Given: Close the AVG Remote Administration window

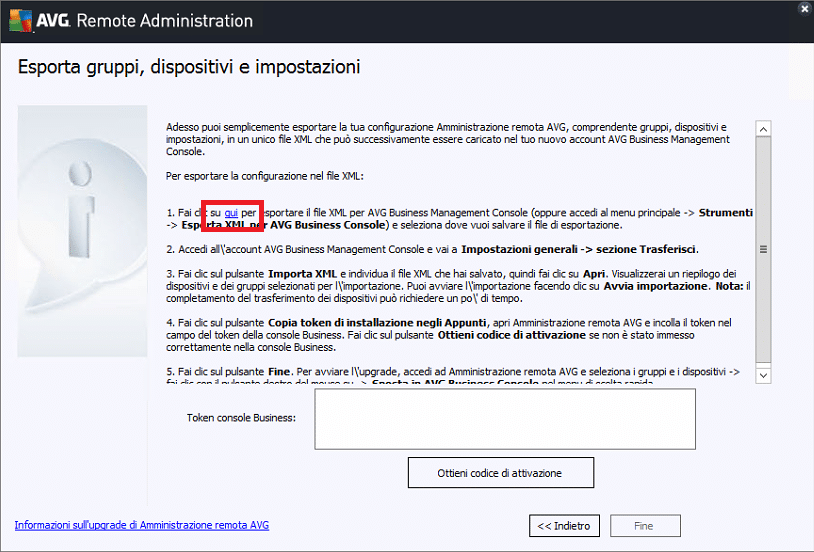Looking at the screenshot, I should [x=804, y=8].
